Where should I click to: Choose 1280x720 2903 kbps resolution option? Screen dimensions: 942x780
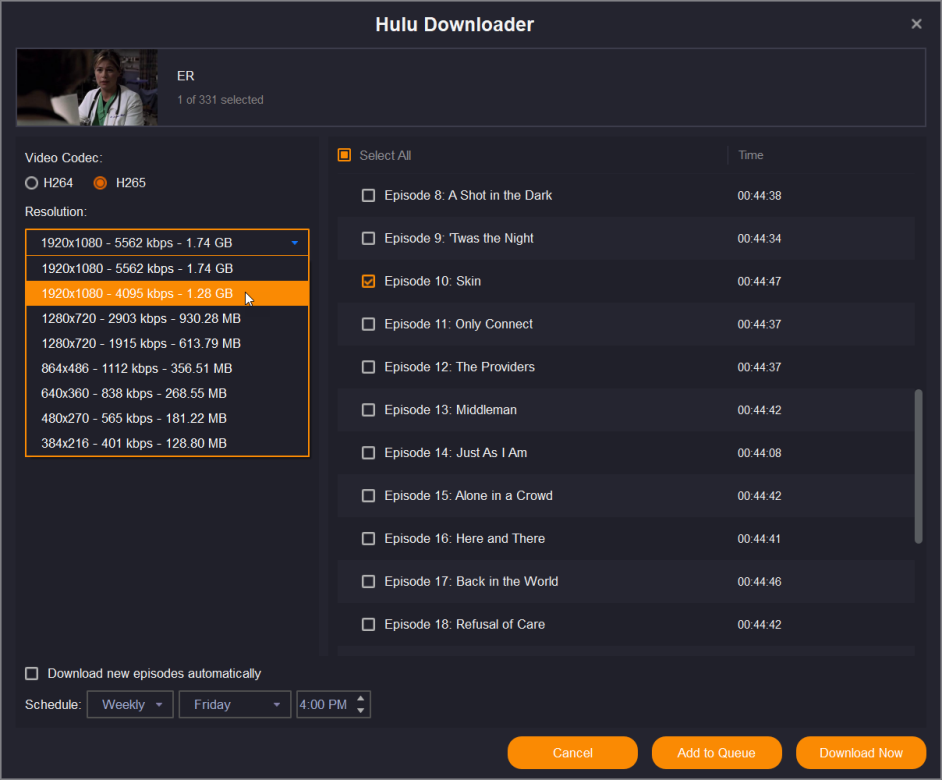140,319
